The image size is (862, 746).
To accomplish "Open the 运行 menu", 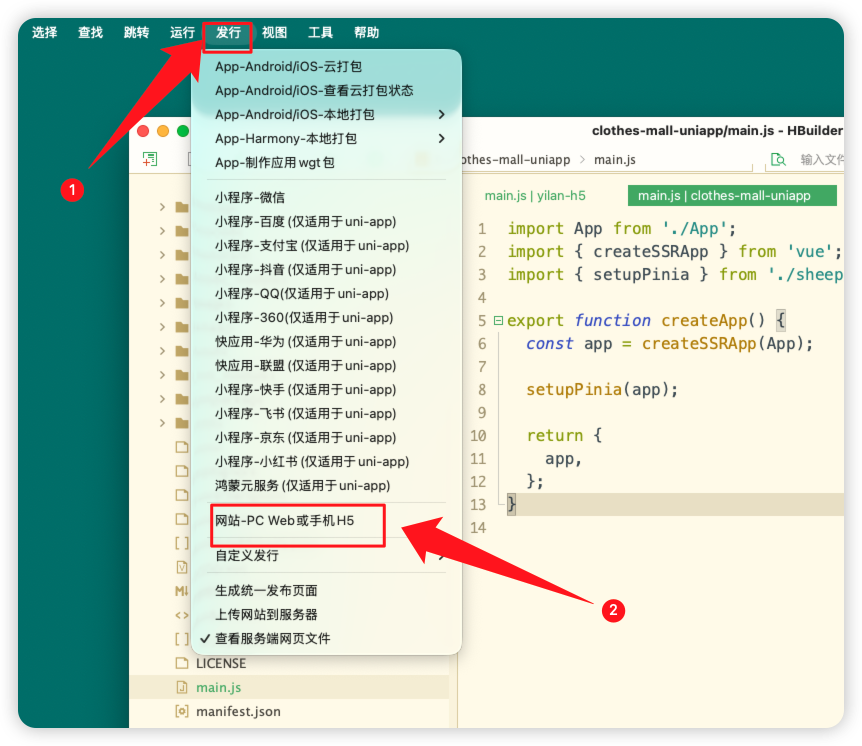I will click(x=182, y=33).
